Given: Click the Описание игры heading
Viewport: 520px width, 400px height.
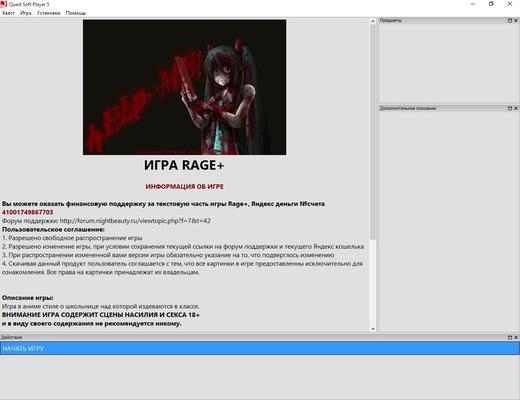Looking at the screenshot, I should [28, 298].
